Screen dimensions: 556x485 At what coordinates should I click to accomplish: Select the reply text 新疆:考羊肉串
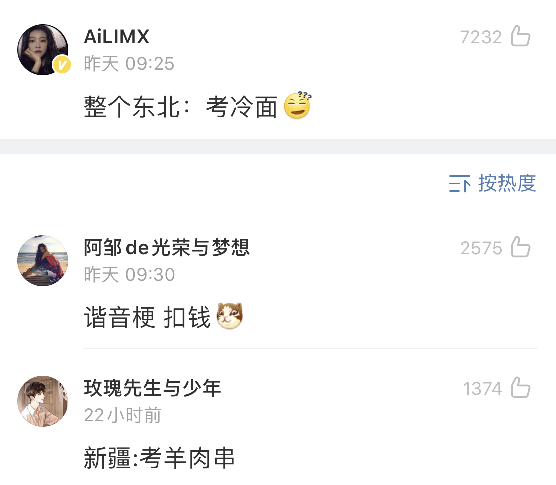pos(159,458)
